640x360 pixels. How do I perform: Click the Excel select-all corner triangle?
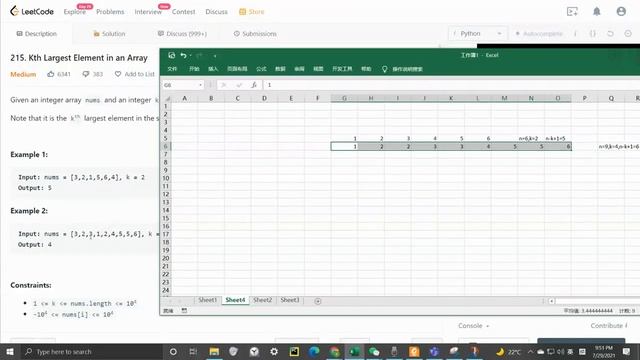pos(167,98)
